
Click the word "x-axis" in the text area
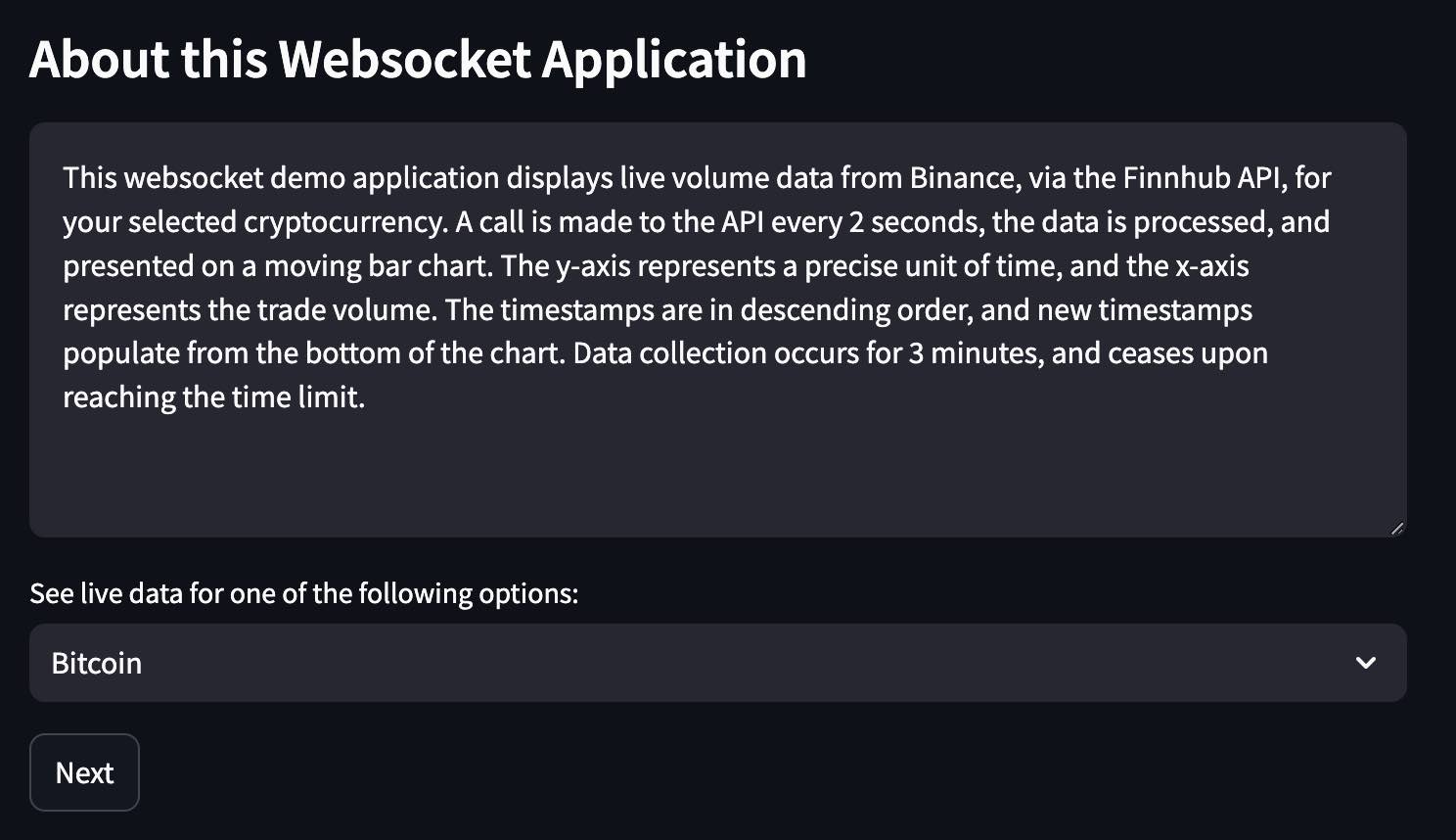pos(1211,266)
